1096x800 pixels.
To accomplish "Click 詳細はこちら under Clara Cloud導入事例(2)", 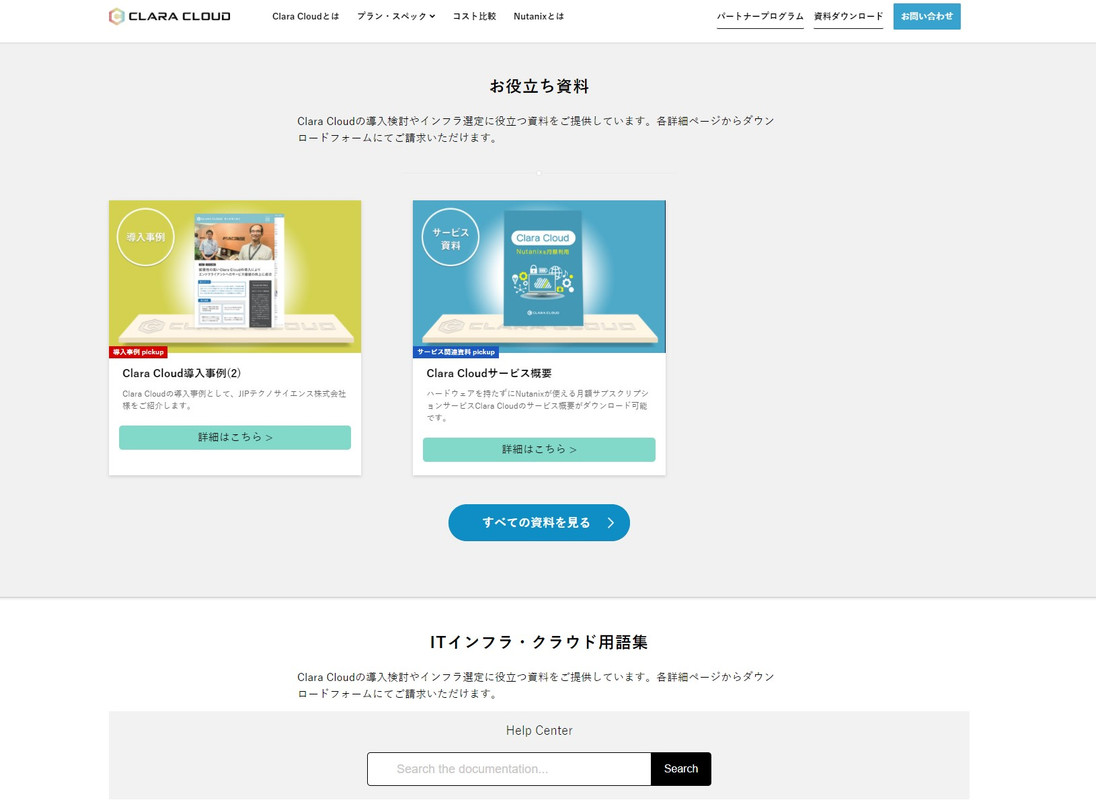I will (235, 437).
